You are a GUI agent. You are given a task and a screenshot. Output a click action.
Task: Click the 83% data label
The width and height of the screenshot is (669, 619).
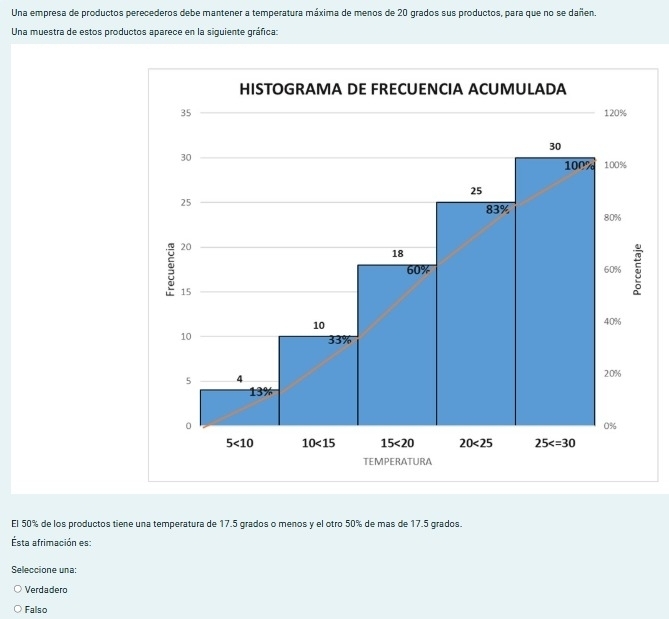pyautogui.click(x=497, y=210)
